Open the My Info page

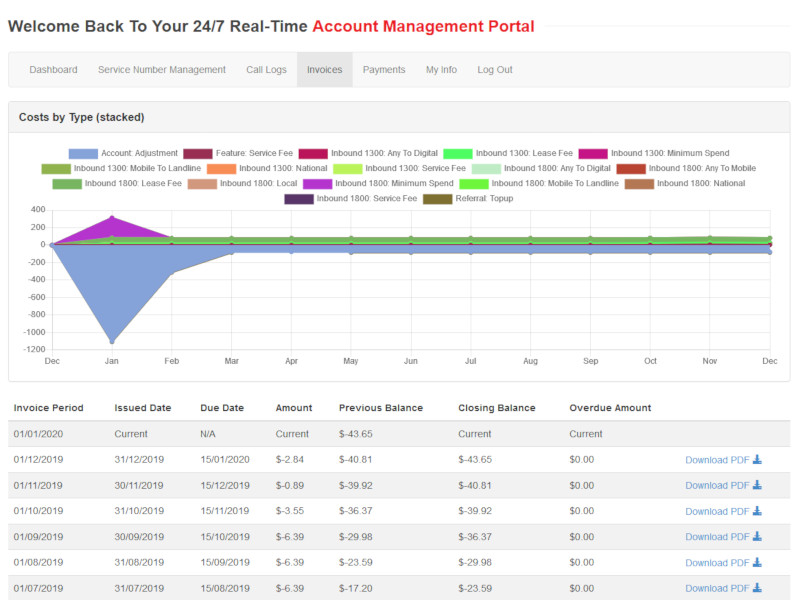coord(441,70)
